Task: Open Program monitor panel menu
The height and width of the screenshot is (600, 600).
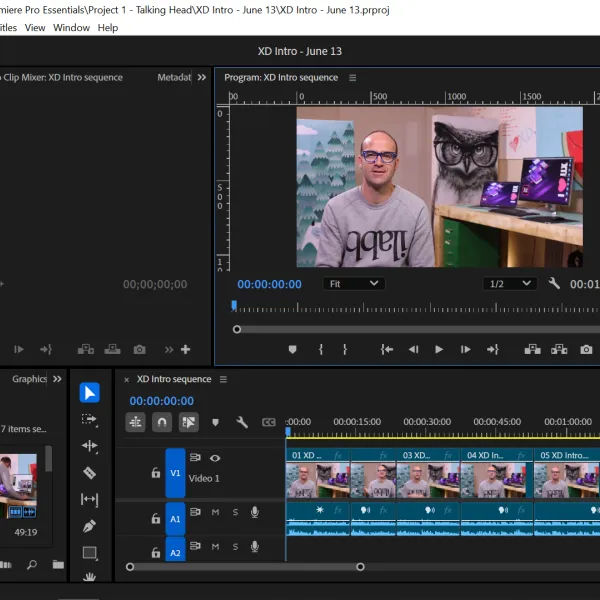Action: pos(352,78)
